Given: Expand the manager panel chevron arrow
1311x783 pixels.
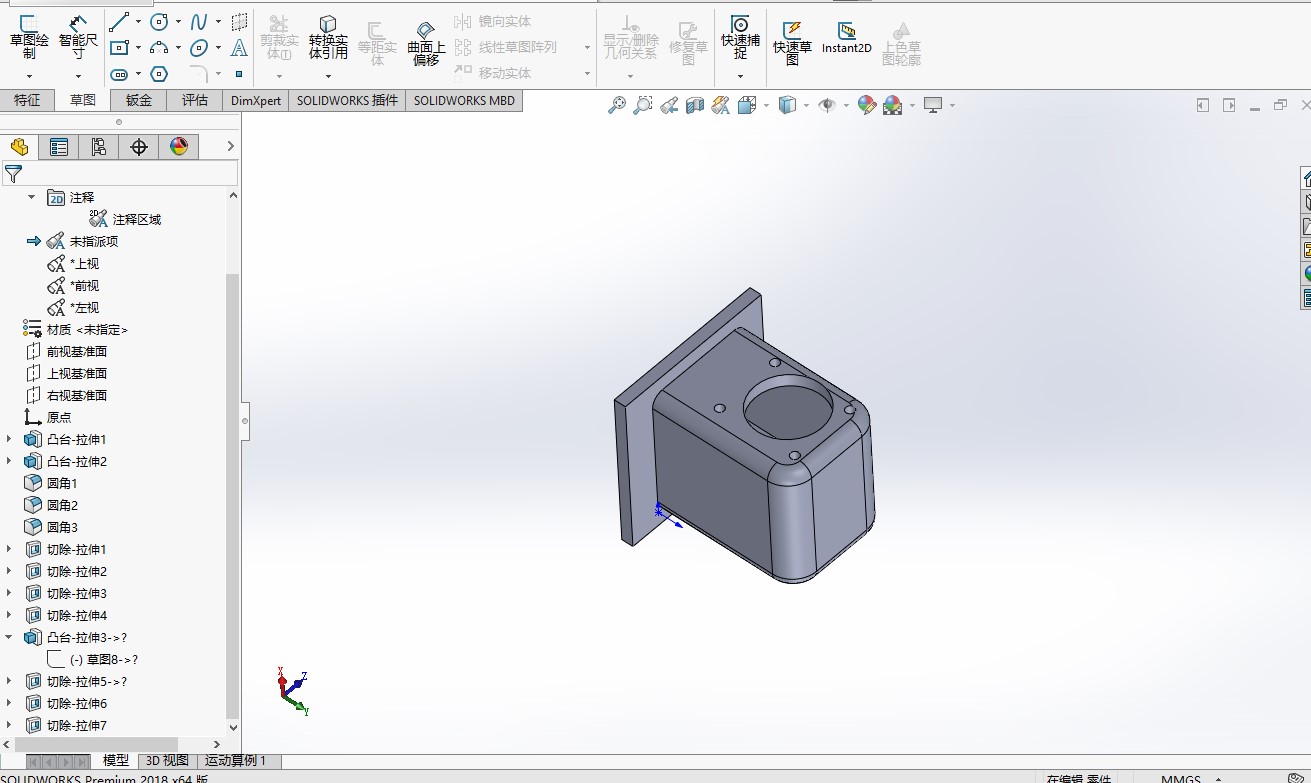Looking at the screenshot, I should (x=230, y=146).
